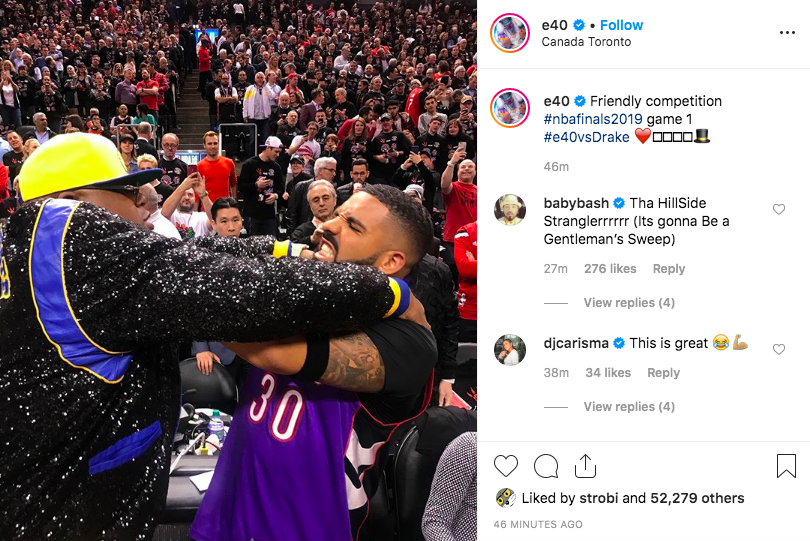Open the #e40vsDrake hashtag
Screen dimensions: 810x541
(x=586, y=137)
